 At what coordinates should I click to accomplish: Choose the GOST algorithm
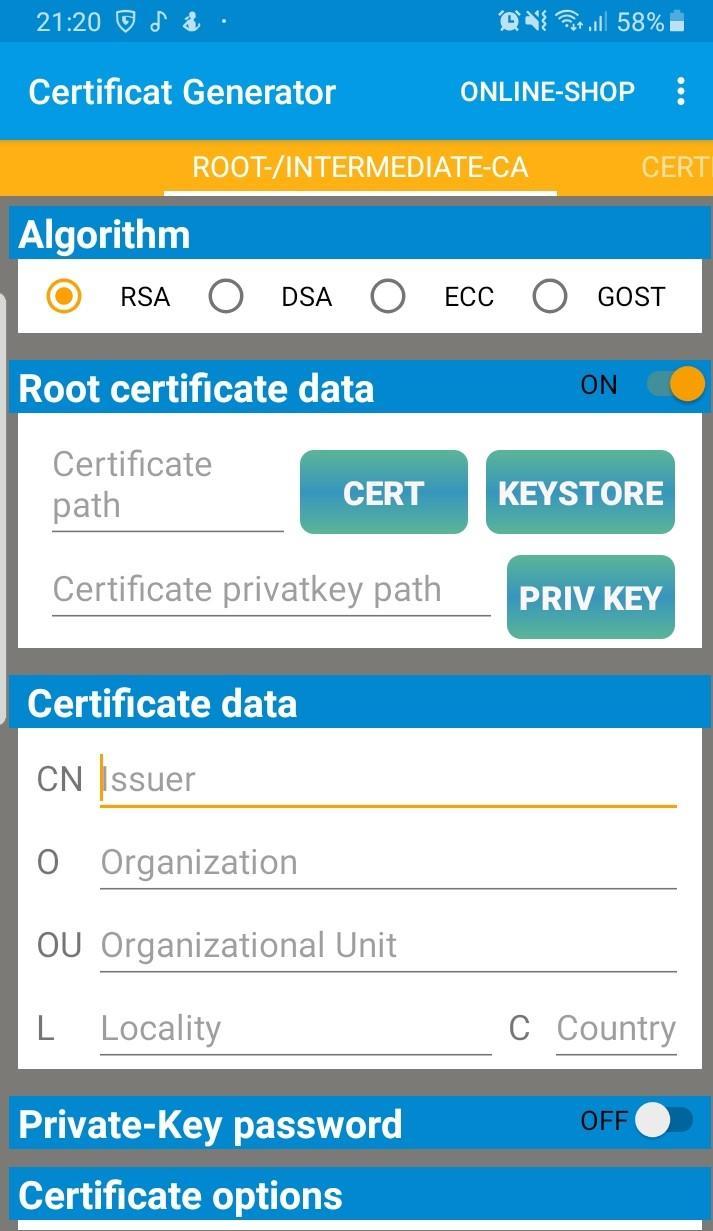tap(550, 296)
